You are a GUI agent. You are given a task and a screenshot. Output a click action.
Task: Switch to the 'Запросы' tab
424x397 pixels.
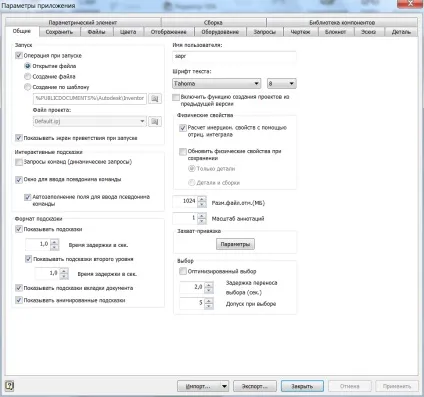(265, 32)
